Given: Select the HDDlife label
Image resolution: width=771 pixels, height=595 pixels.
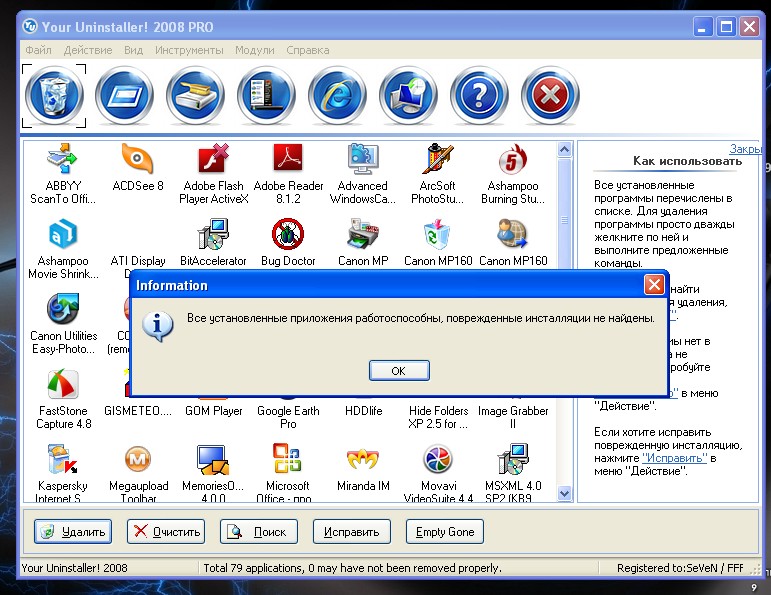Looking at the screenshot, I should [363, 411].
